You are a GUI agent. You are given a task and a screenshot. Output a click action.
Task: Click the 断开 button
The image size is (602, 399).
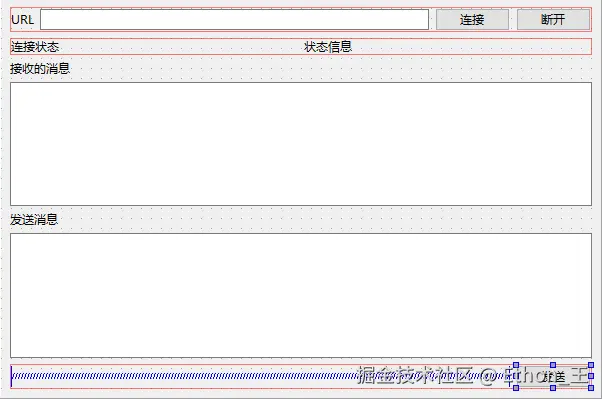point(553,20)
